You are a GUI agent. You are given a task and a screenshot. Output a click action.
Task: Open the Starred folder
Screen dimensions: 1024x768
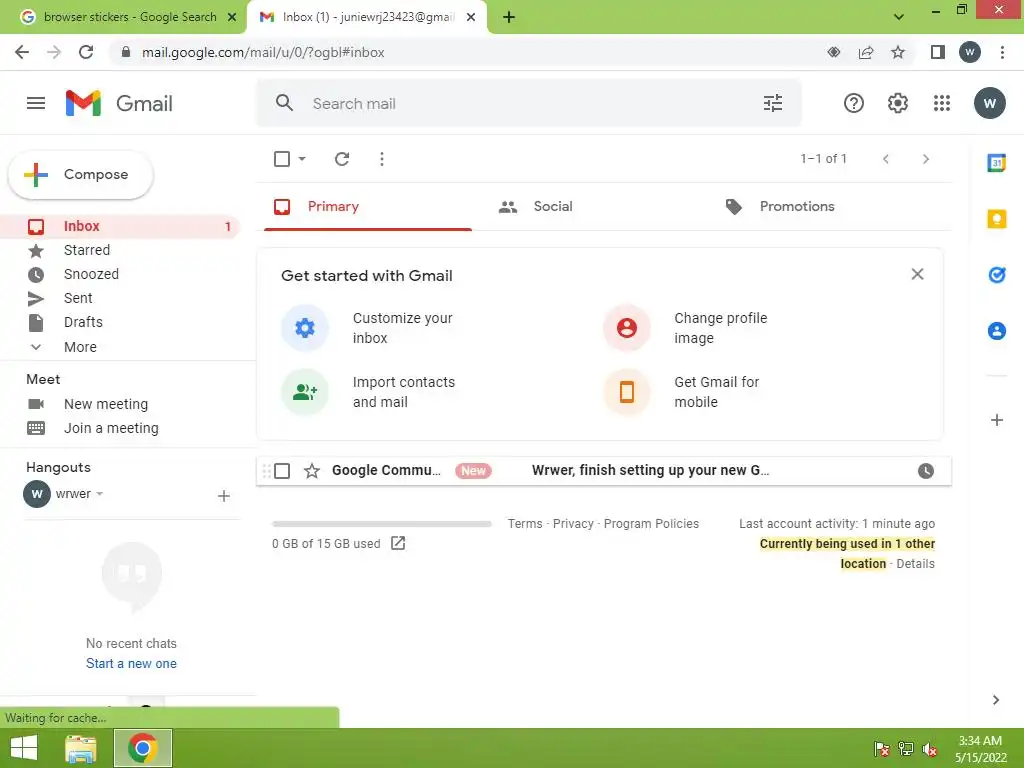(120, 250)
